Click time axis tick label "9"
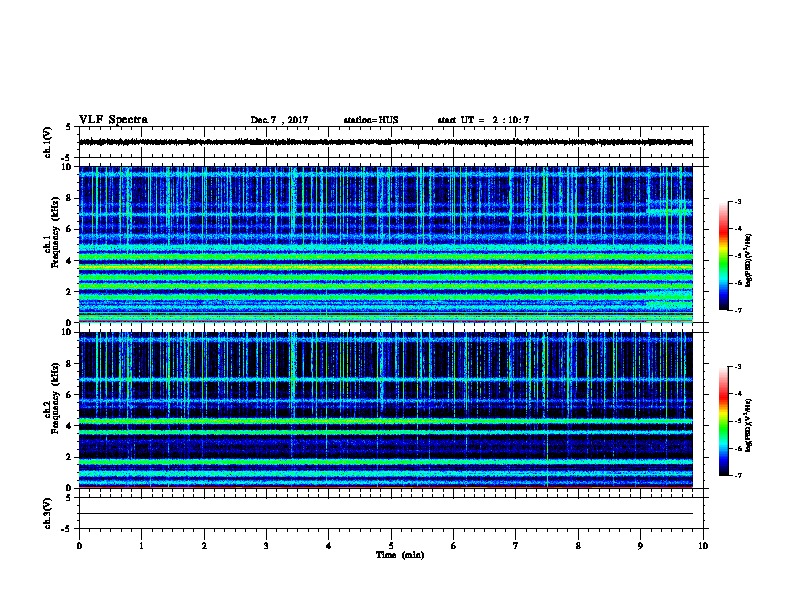This screenshot has width=792, height=612. click(x=640, y=546)
